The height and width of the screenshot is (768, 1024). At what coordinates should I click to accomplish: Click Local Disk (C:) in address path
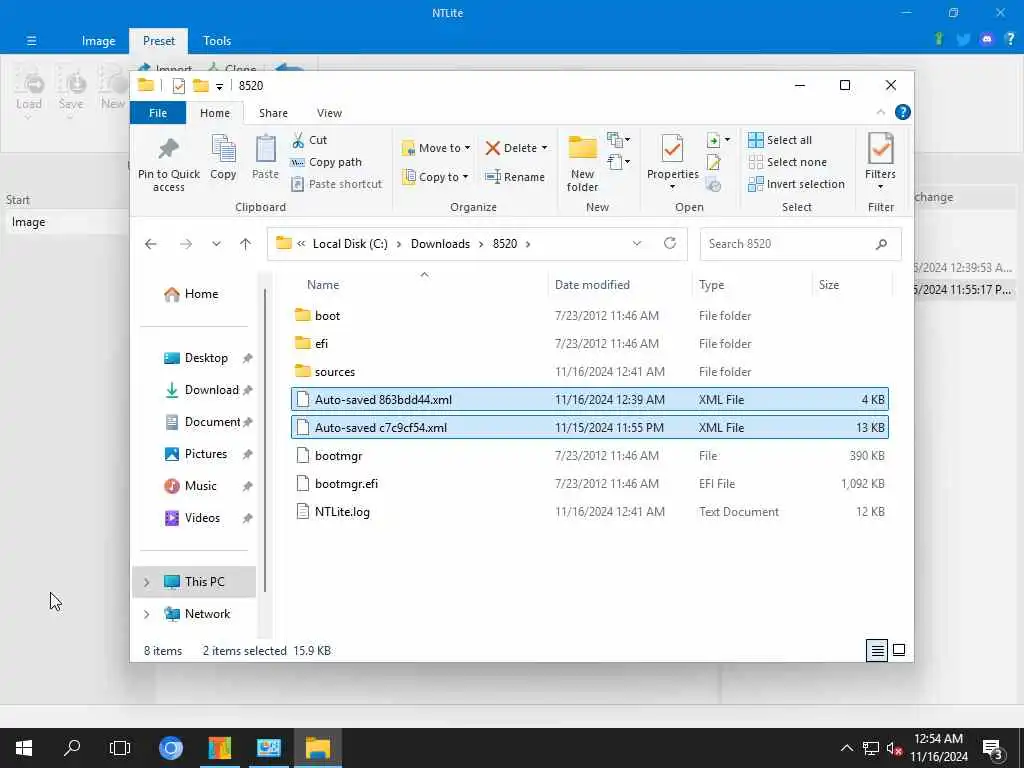coord(350,244)
